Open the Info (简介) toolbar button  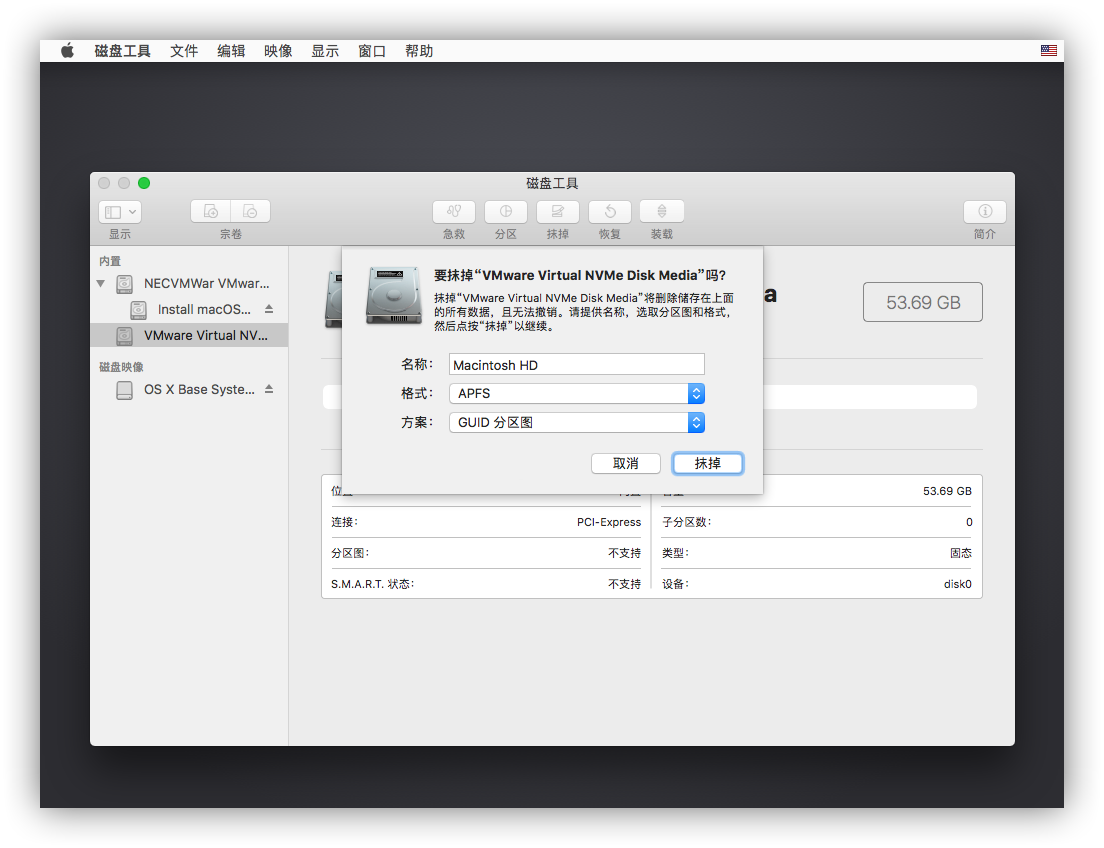coord(984,211)
